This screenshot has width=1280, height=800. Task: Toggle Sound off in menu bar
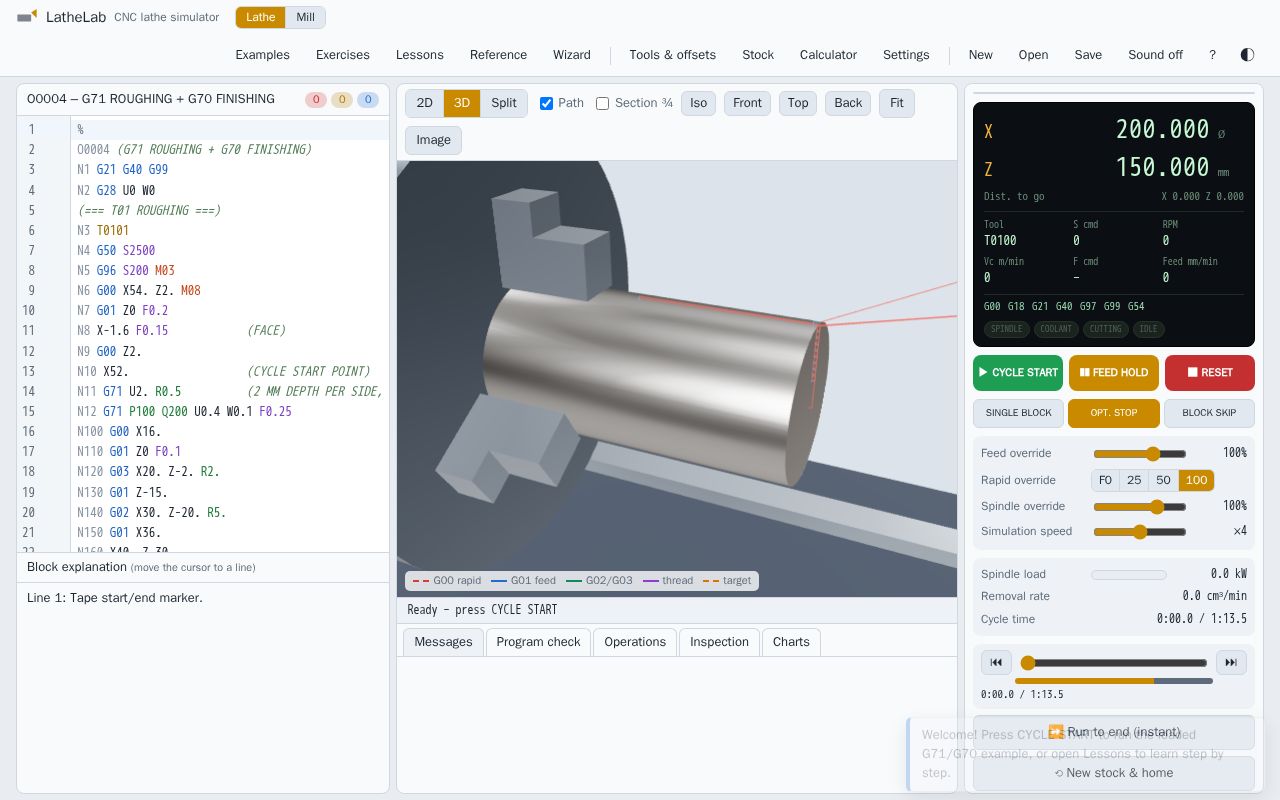pos(1155,55)
